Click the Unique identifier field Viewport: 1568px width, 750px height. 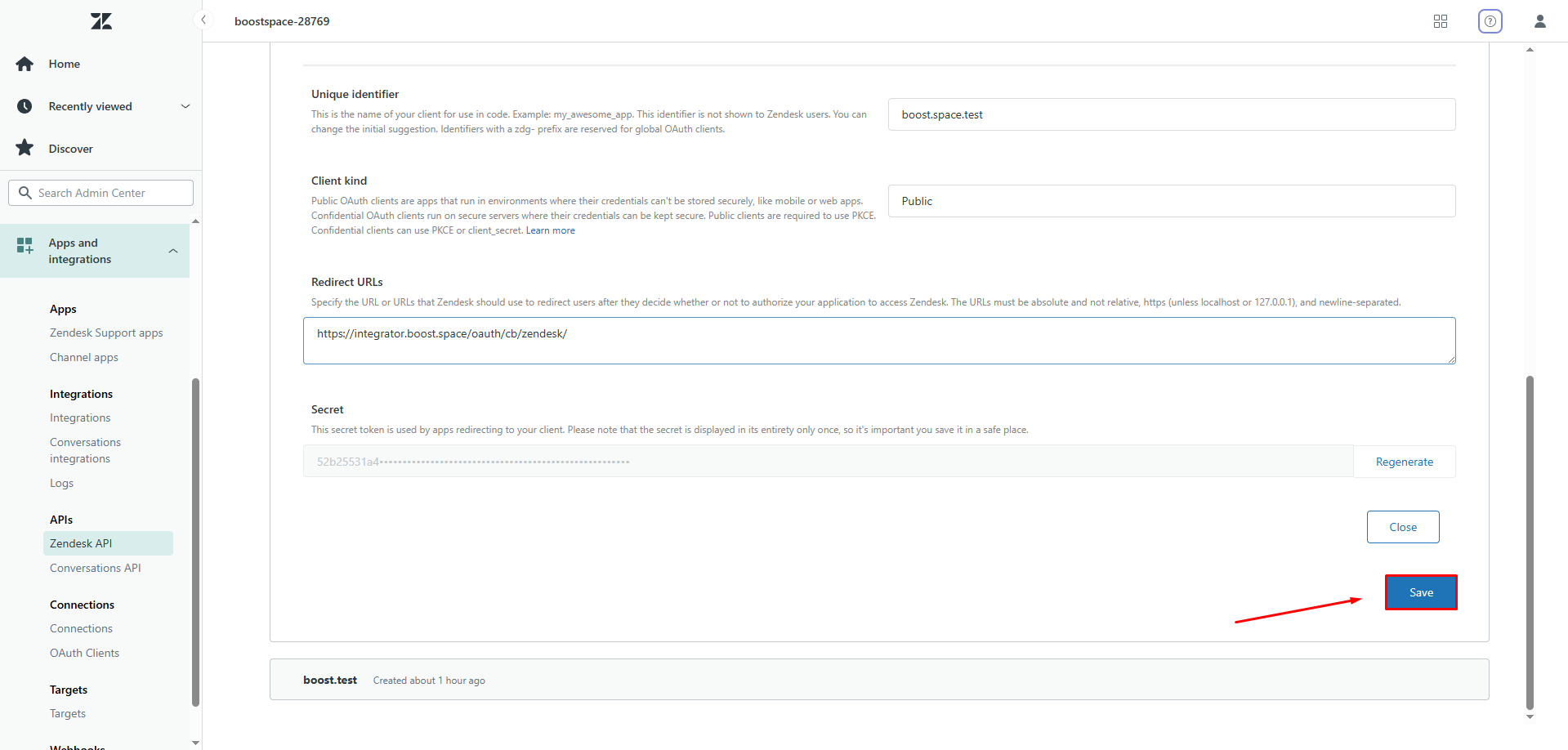pyautogui.click(x=1172, y=114)
